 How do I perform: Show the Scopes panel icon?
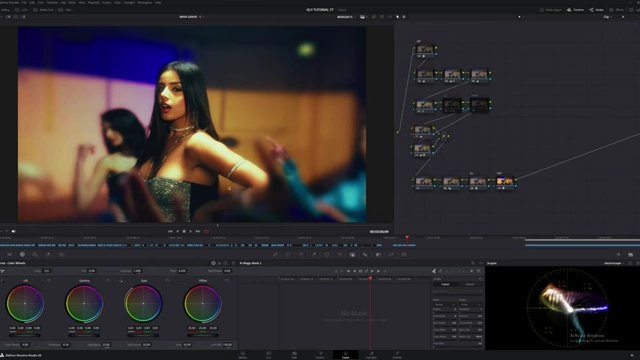click(x=631, y=254)
